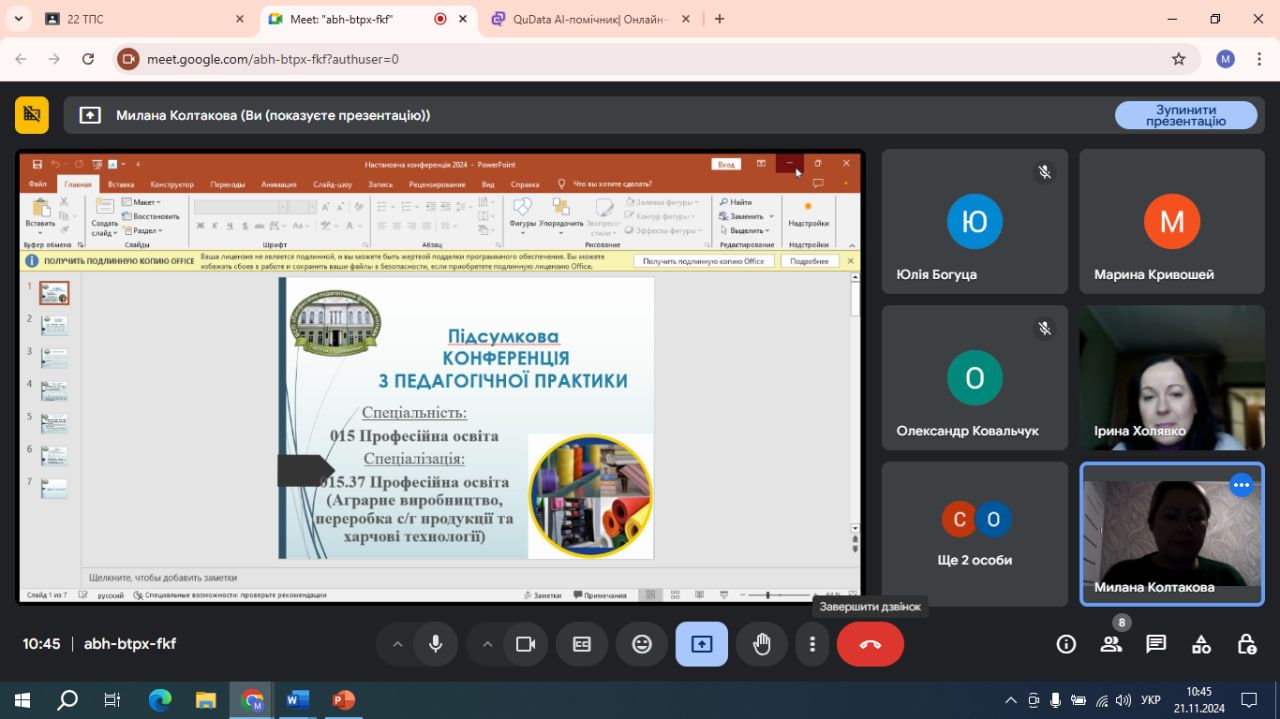This screenshot has width=1280, height=719.
Task: Show the participants list icon
Action: (1111, 644)
